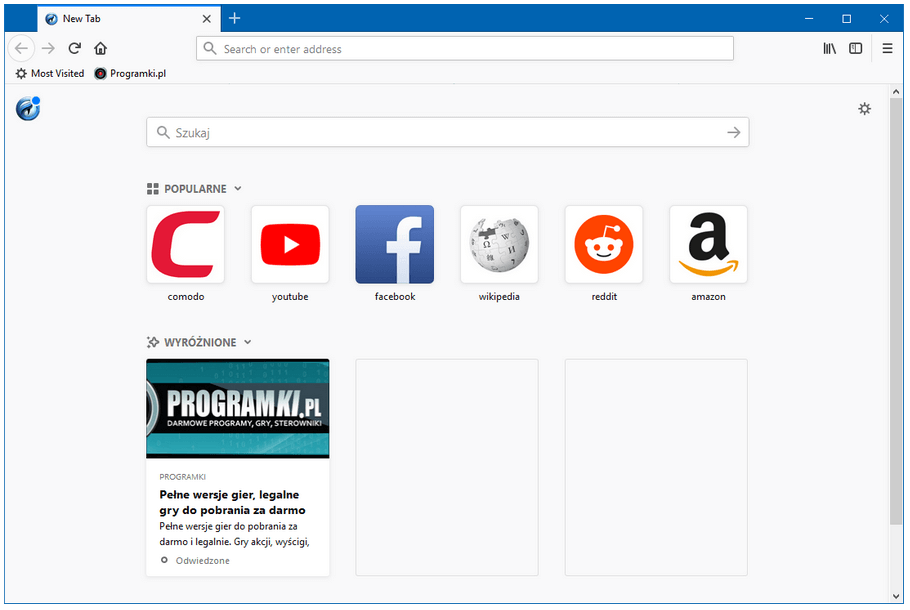Open the Programki.pl bookmark
This screenshot has width=910, height=610.
[131, 73]
